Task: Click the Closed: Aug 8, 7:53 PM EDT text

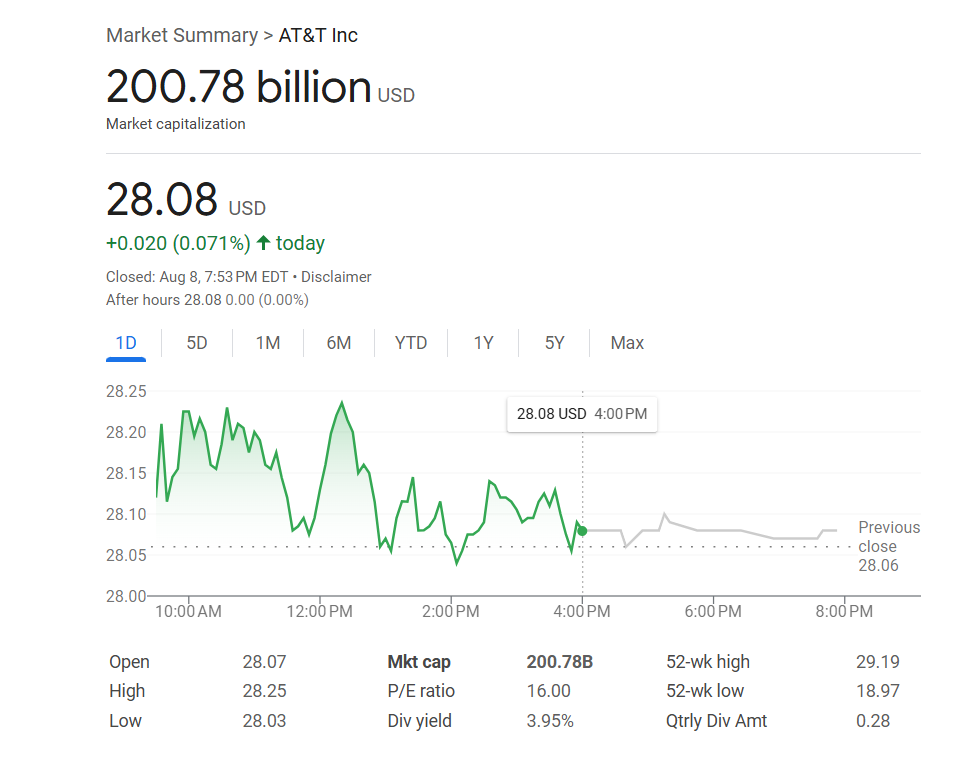Action: coord(197,277)
